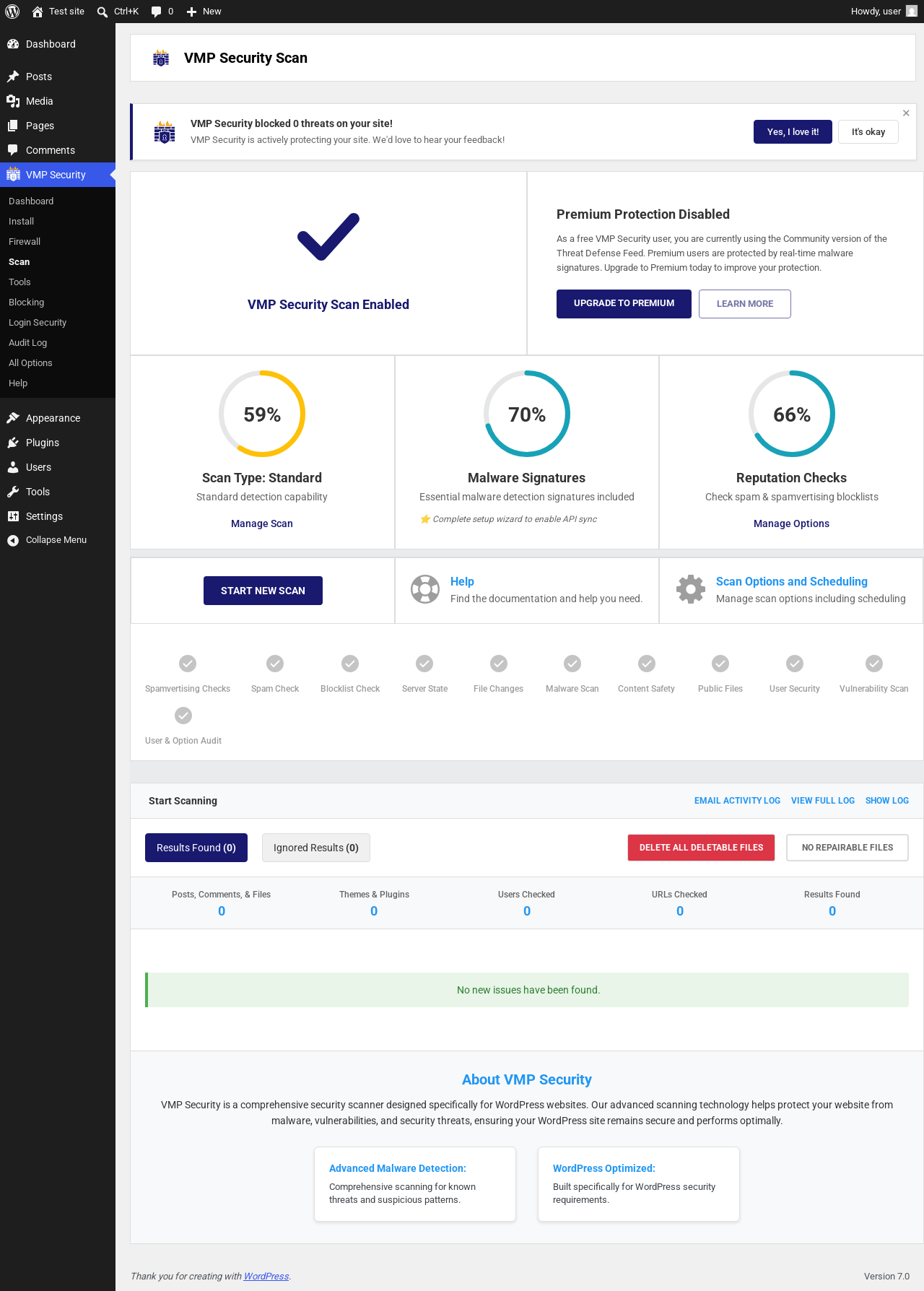924x1291 pixels.
Task: Open the Audit Log submenu item
Action: point(28,343)
